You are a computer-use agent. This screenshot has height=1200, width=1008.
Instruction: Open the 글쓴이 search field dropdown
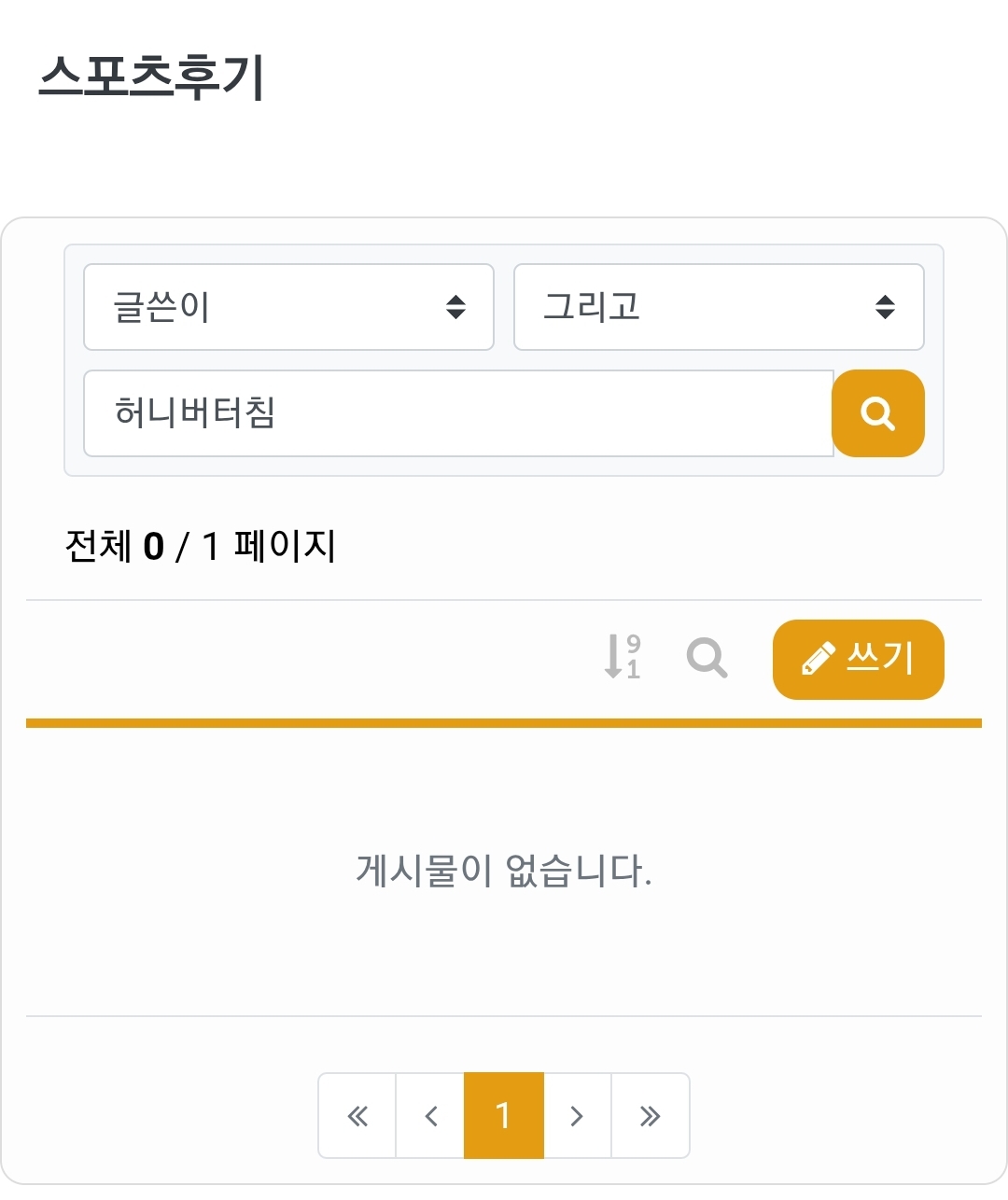click(x=288, y=307)
